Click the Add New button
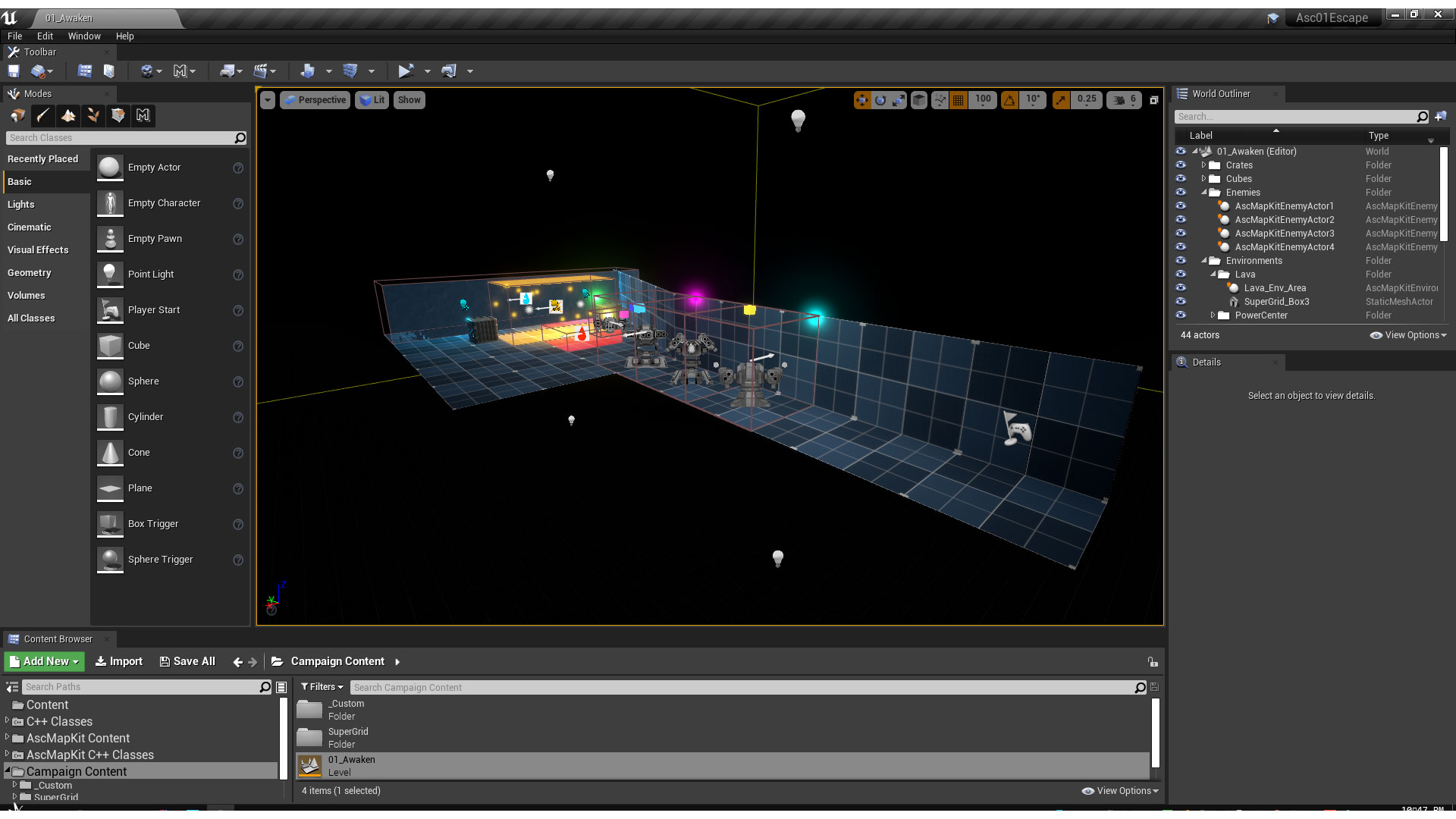The height and width of the screenshot is (819, 1456). click(45, 661)
